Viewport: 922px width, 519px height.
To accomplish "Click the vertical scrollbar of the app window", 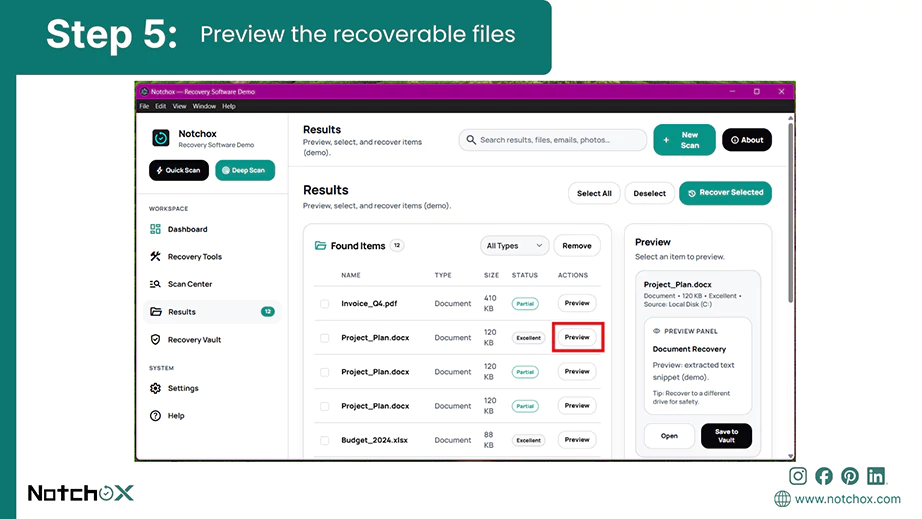I will (x=791, y=213).
